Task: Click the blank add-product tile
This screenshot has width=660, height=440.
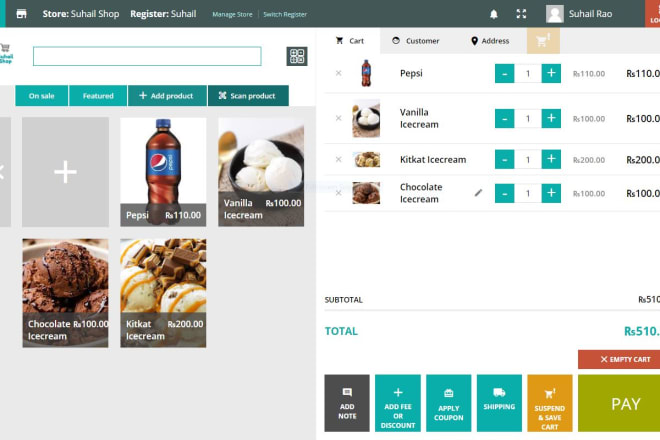Action: coord(65,172)
